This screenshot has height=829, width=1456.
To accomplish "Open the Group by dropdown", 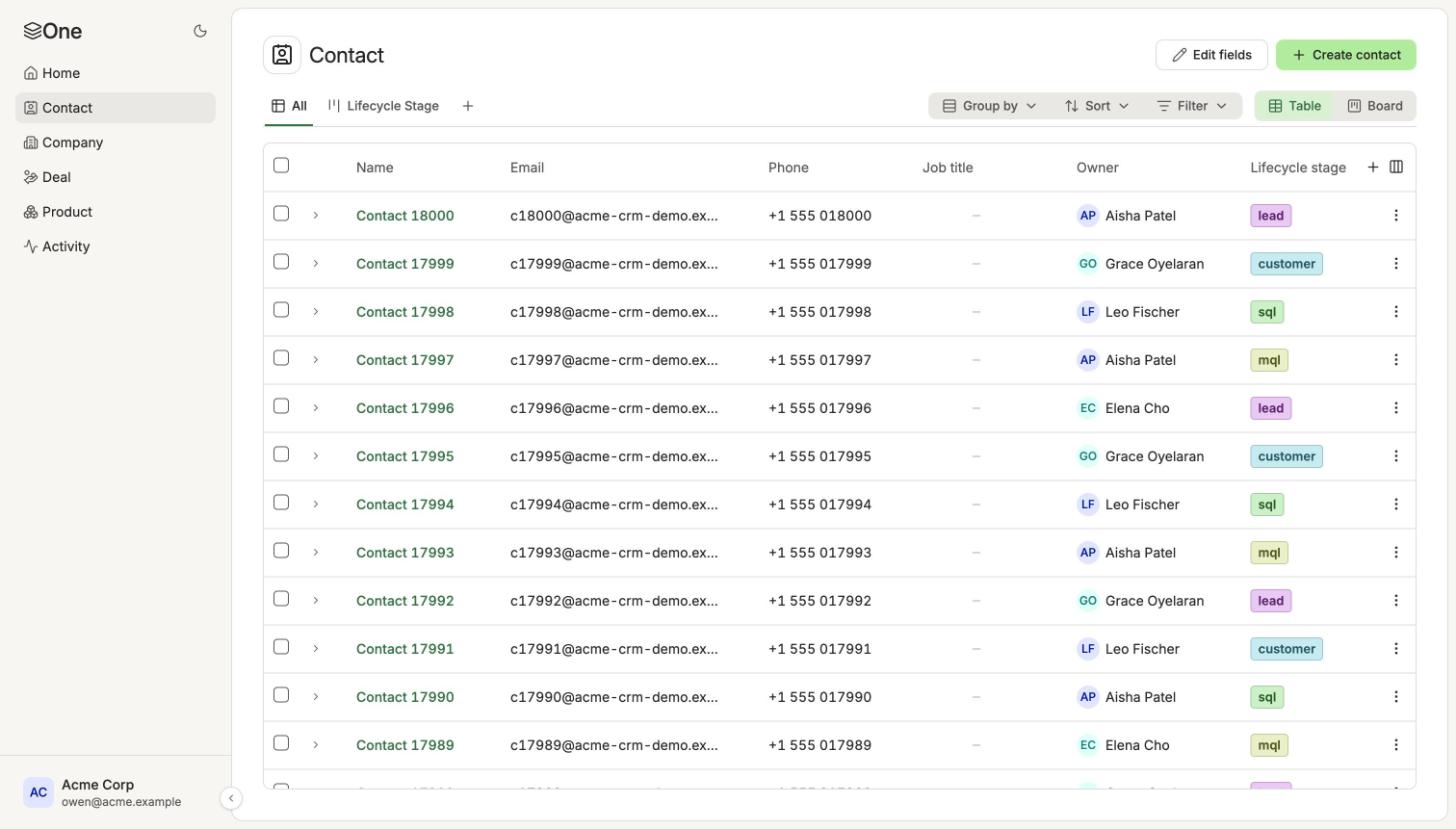I will tap(989, 106).
